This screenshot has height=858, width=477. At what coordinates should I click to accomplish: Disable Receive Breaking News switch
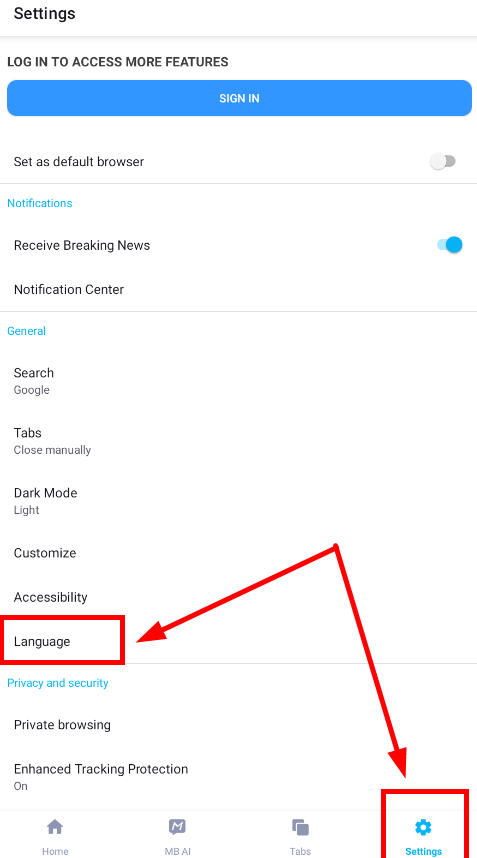[450, 245]
